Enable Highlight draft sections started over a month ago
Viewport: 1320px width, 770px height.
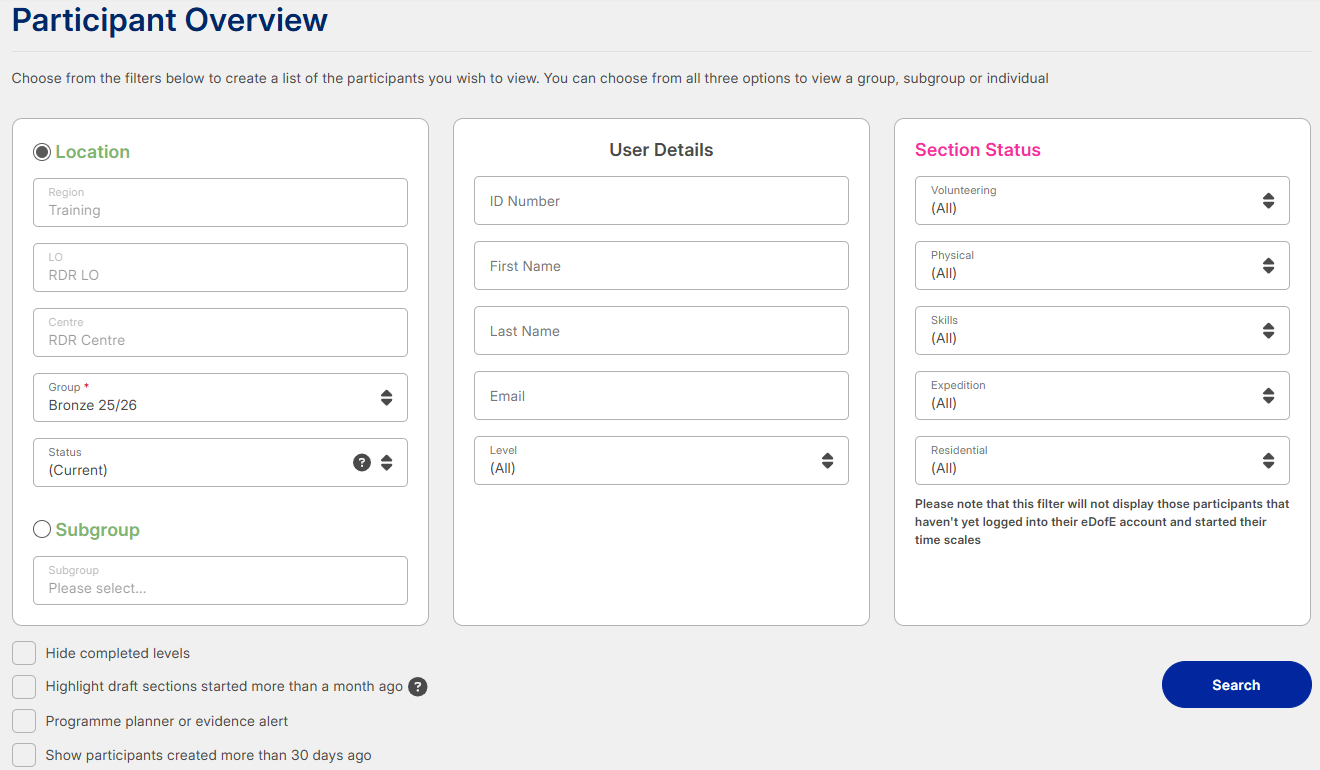24,687
